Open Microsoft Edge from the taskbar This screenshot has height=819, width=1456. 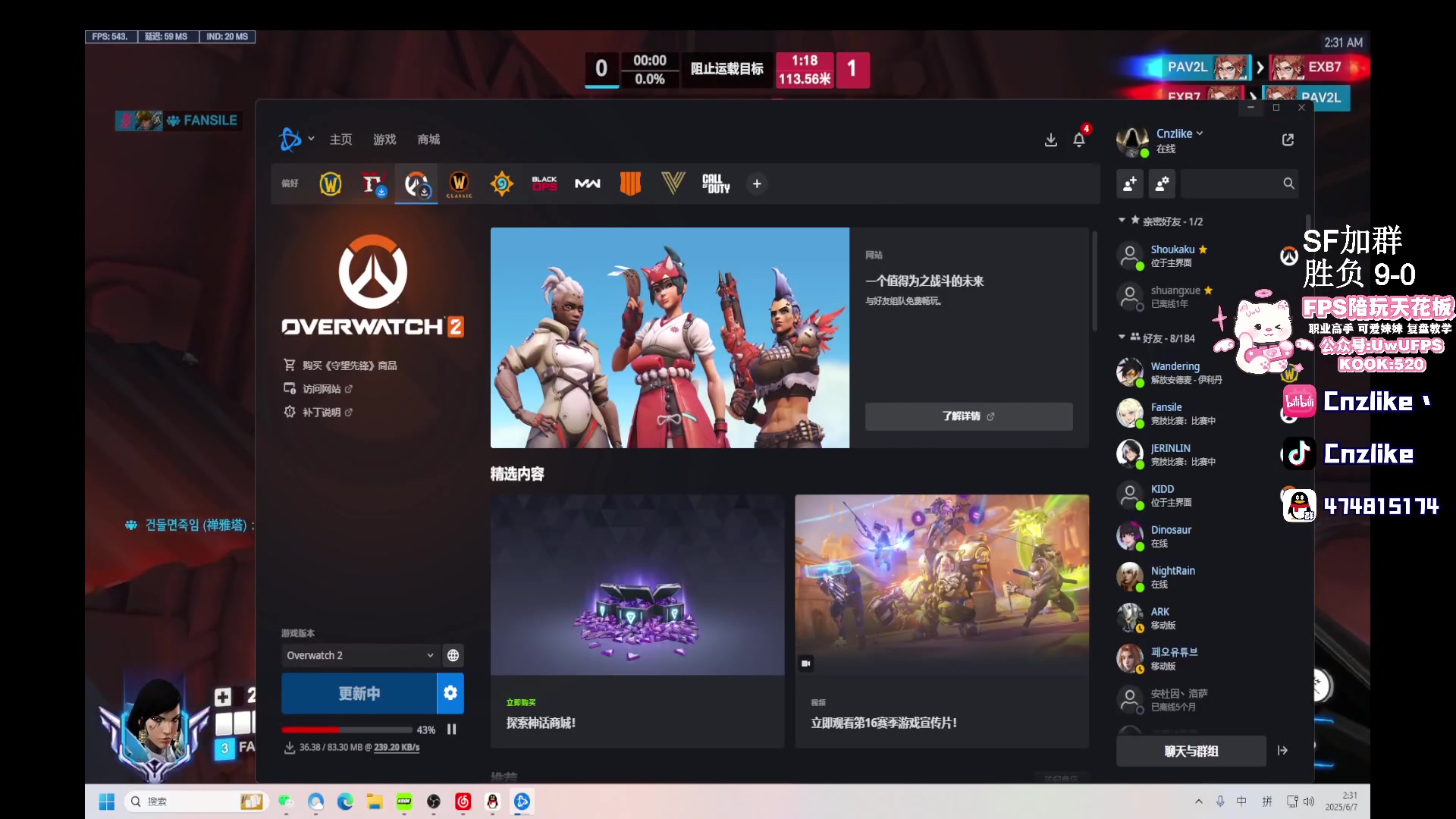tap(345, 802)
